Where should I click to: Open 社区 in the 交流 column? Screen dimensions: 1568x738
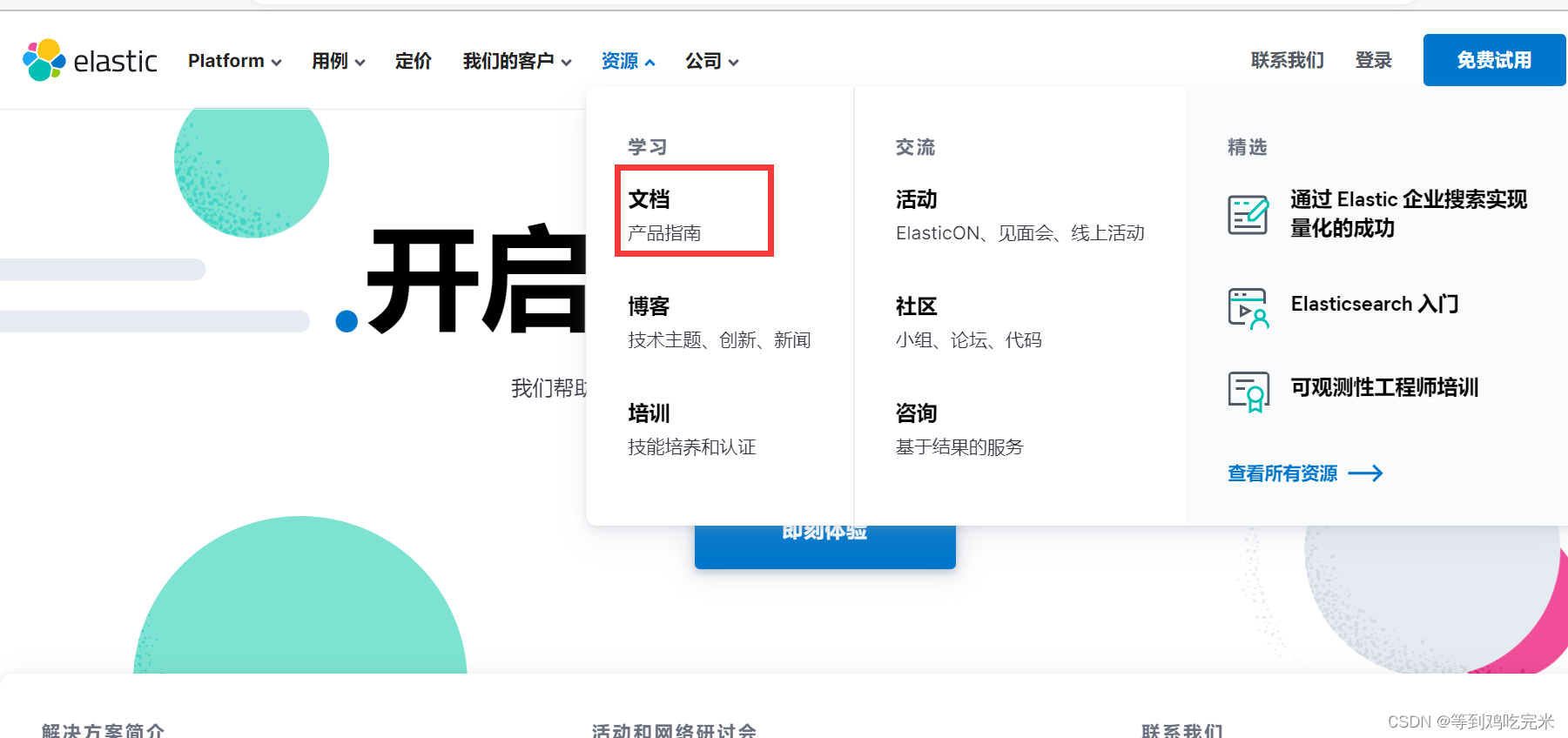click(917, 306)
